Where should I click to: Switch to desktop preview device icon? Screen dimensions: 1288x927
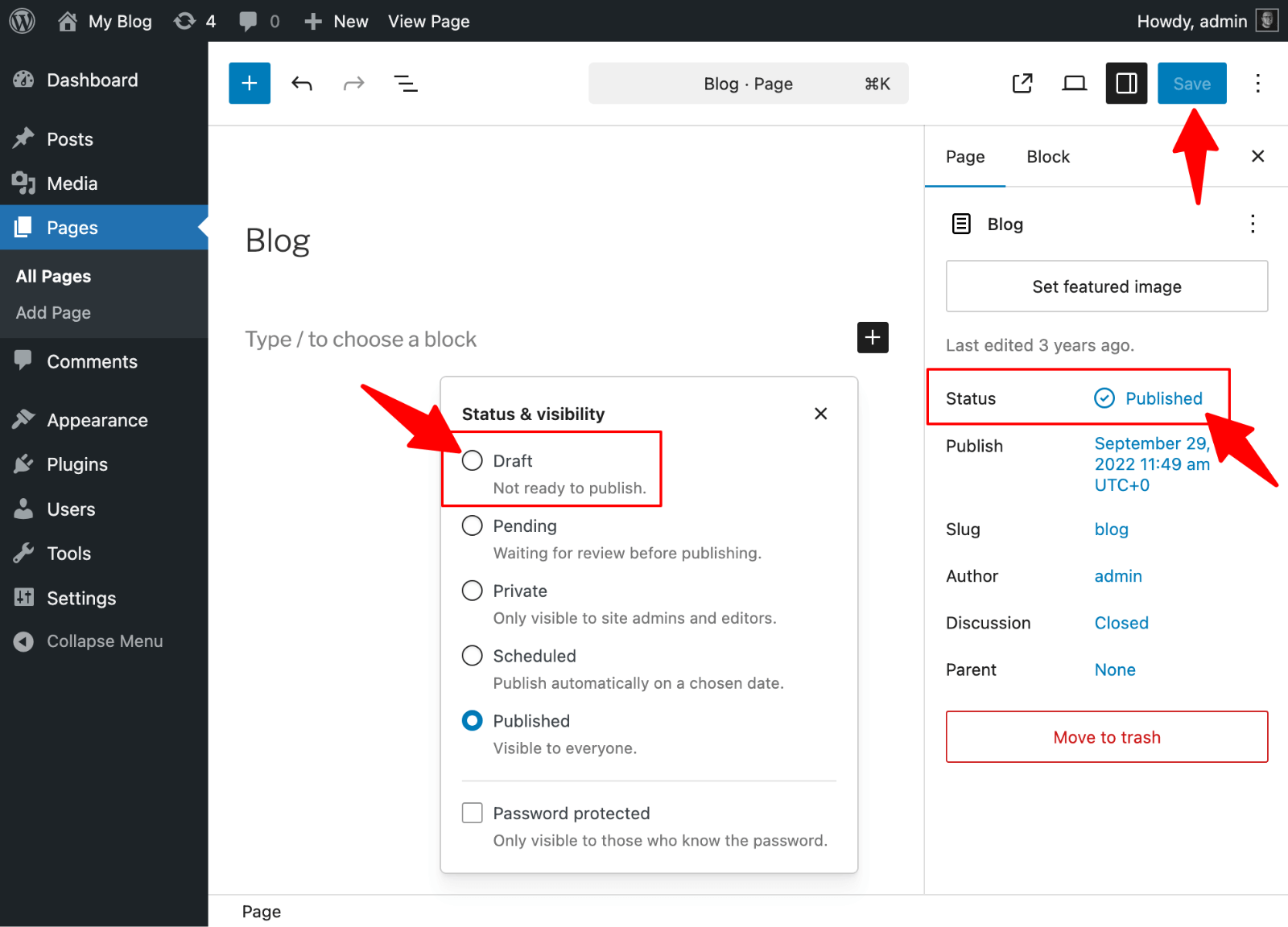pos(1074,84)
